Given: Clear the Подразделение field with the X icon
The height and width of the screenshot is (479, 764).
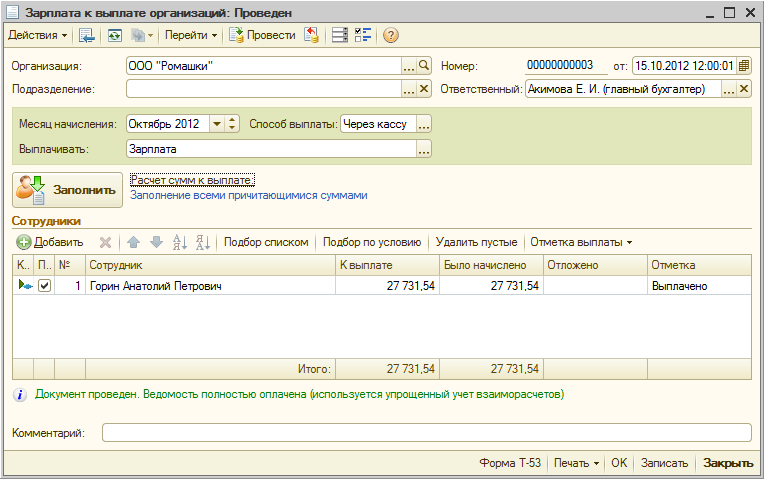Looking at the screenshot, I should click(x=424, y=89).
